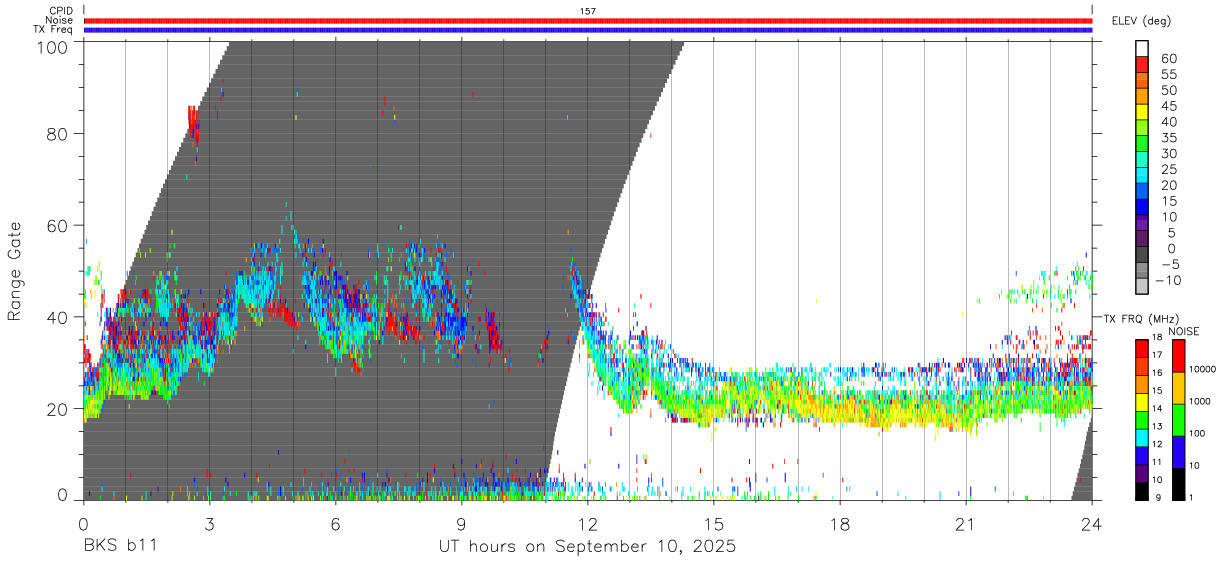Click the BKS b11 radar beam label
This screenshot has height=567, width=1228.
[119, 547]
